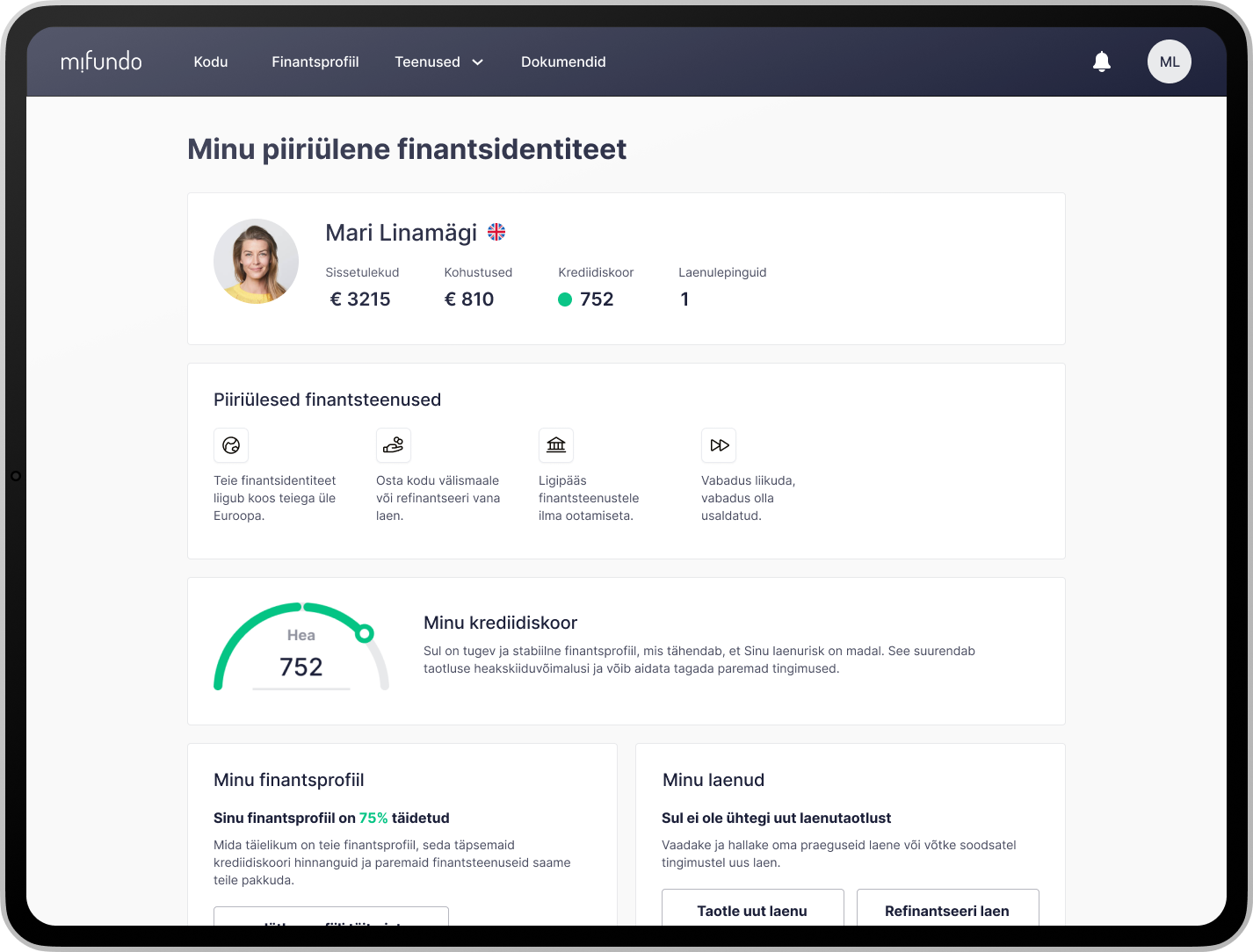This screenshot has width=1253, height=952.
Task: Open the Finantsprofiil nav item
Action: pos(315,61)
